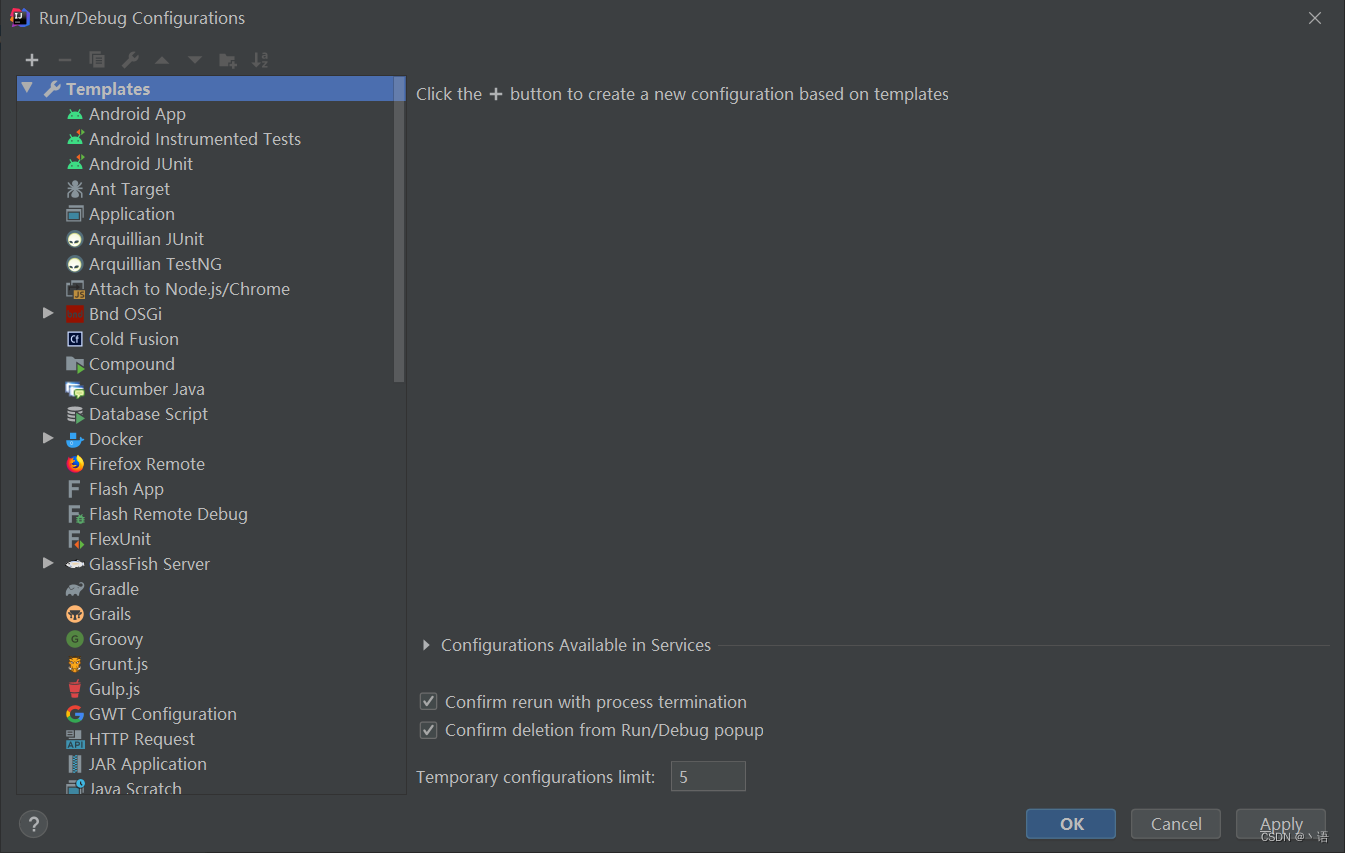Select the Android App template
Viewport: 1345px width, 853px height.
point(137,113)
